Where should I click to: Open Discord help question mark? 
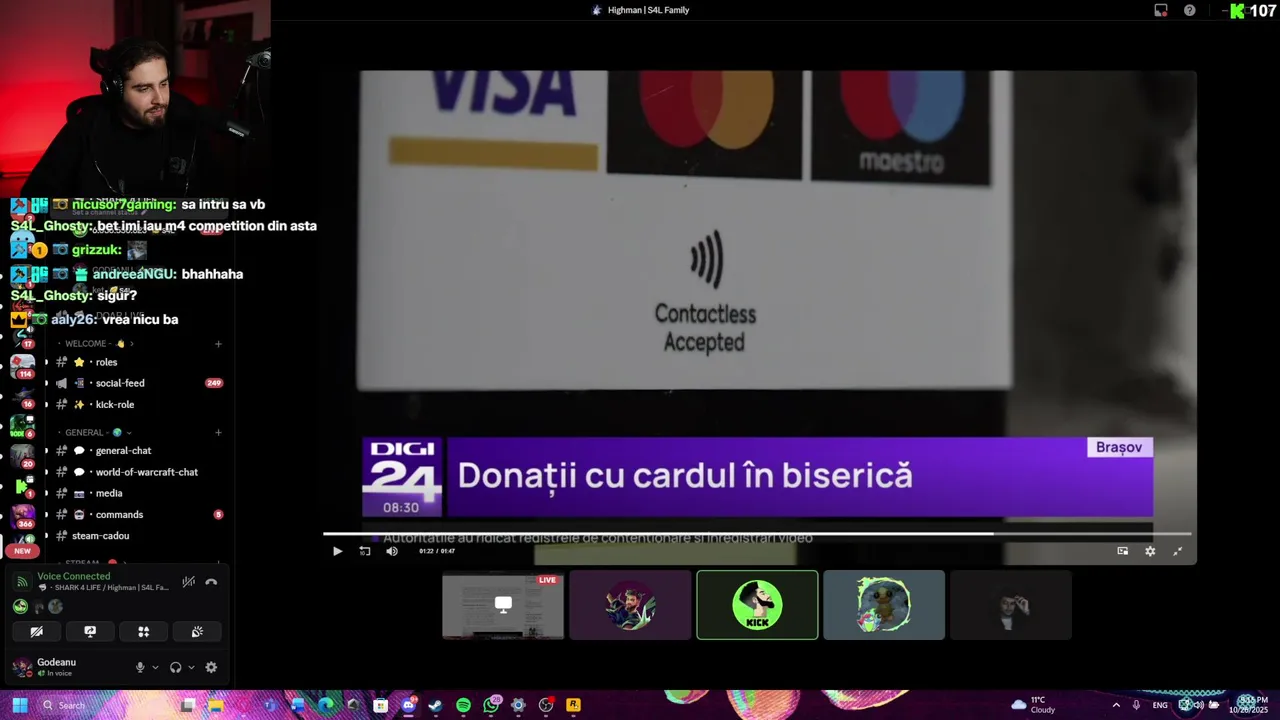click(x=1189, y=10)
